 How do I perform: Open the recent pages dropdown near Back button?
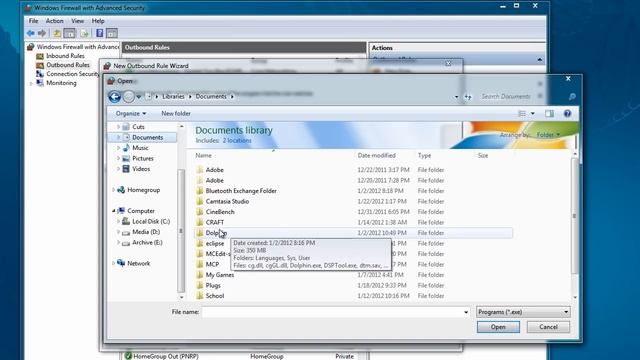point(139,97)
